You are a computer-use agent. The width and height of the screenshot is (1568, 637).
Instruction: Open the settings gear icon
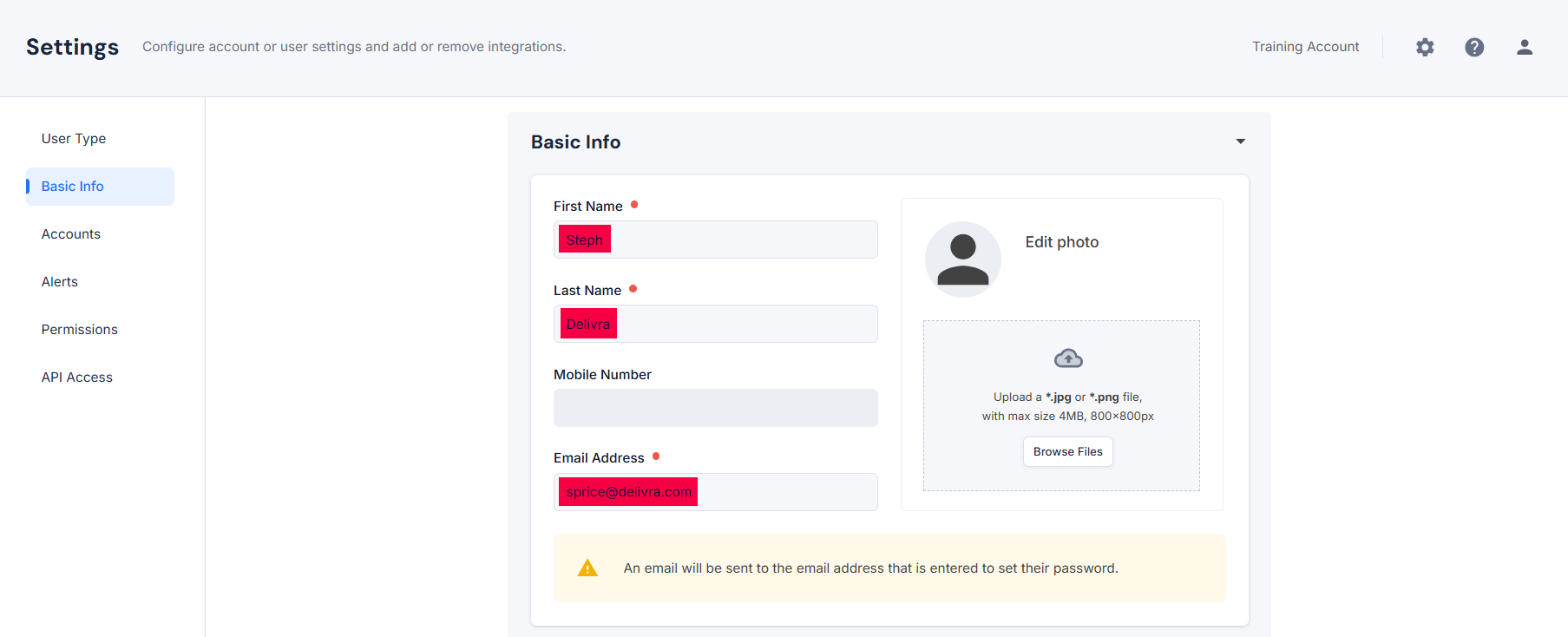coord(1425,47)
